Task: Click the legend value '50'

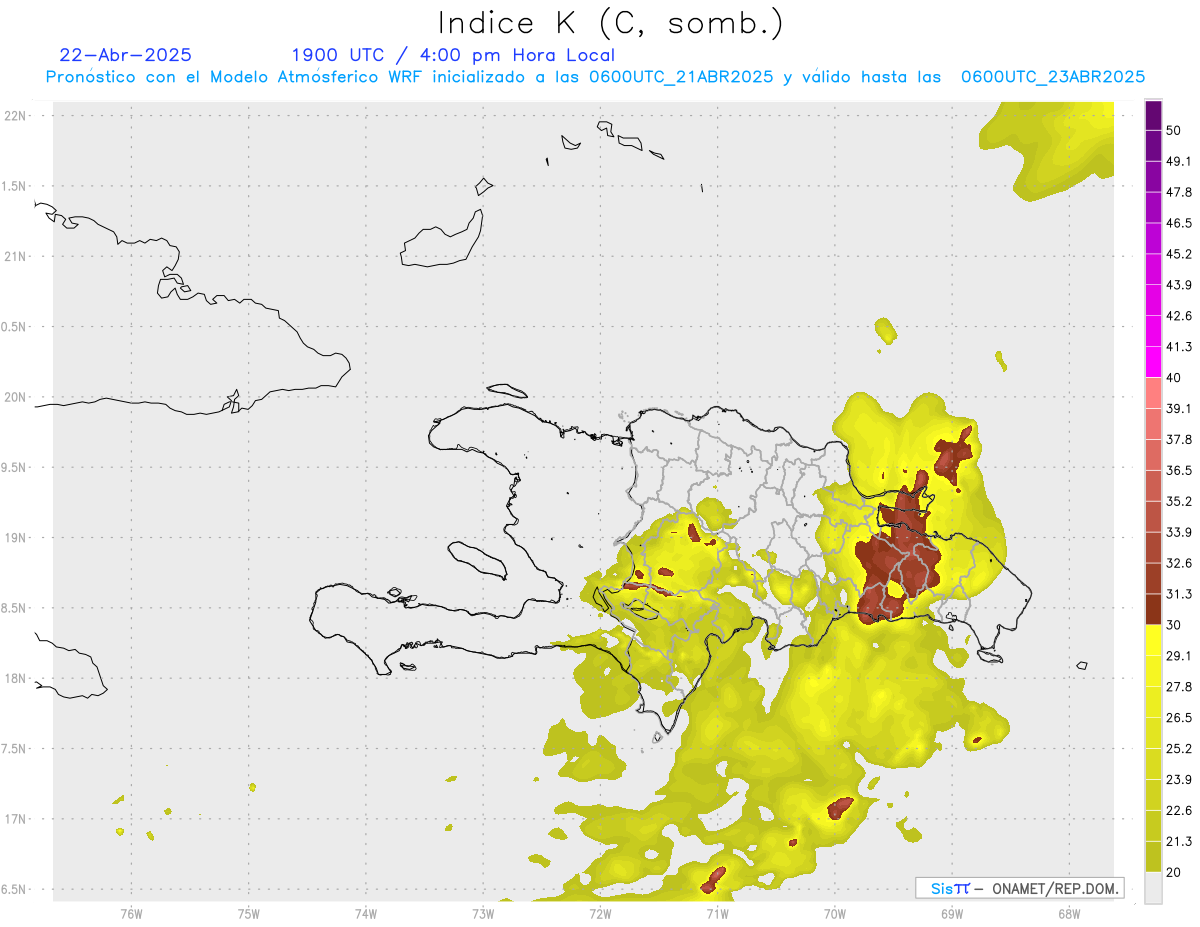Action: click(x=1174, y=130)
